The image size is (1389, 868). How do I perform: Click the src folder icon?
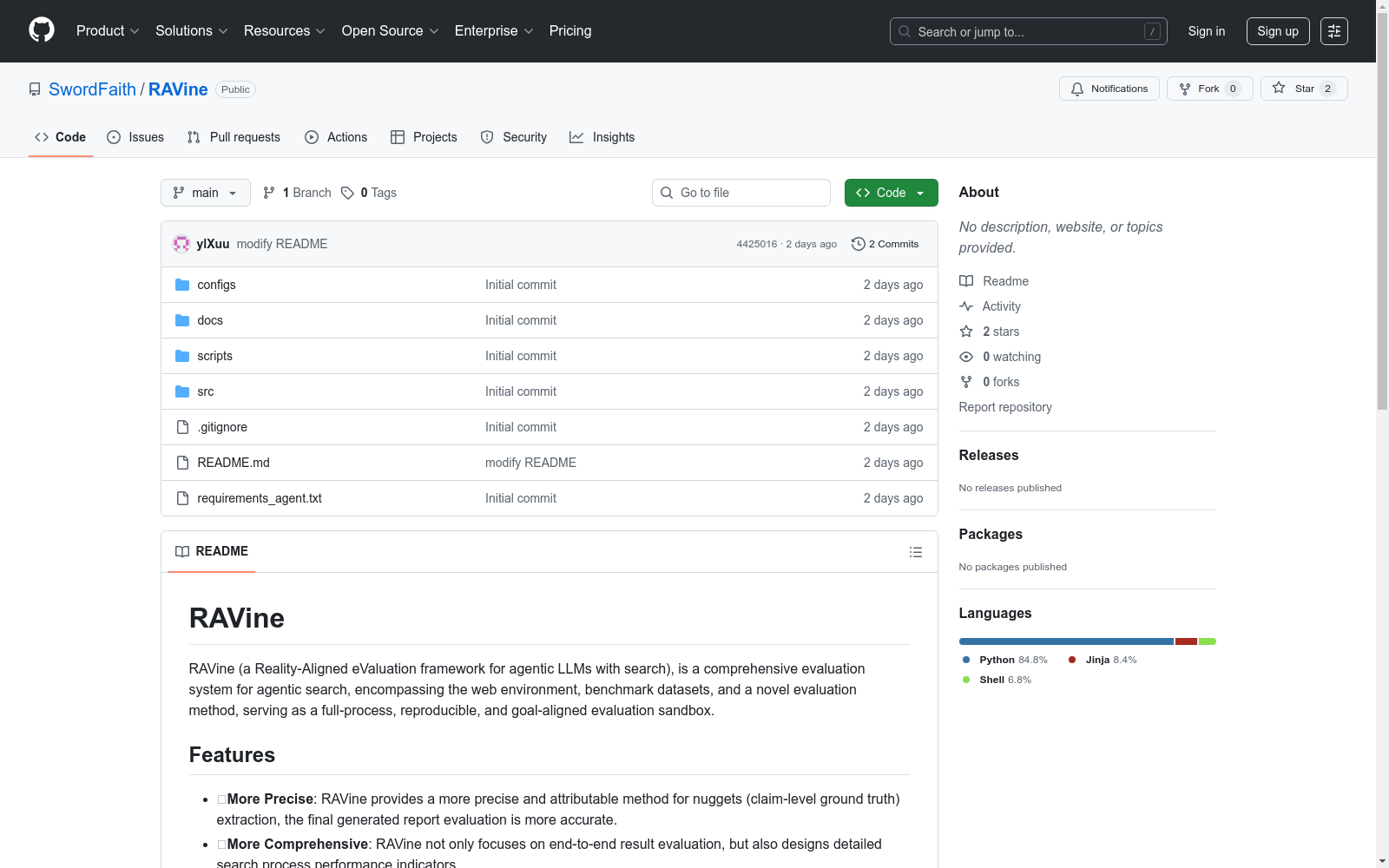pos(182,391)
